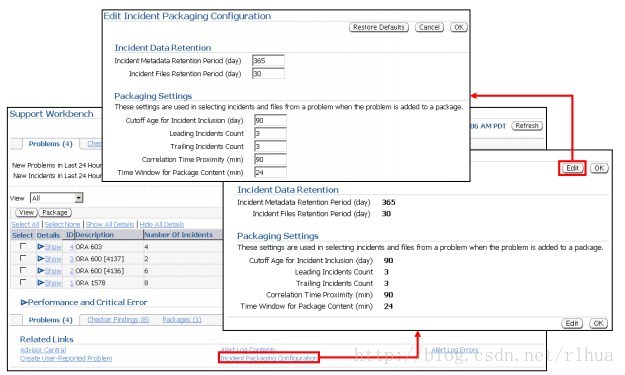Open the Packages (1) tab
The width and height of the screenshot is (625, 375).
(x=182, y=320)
